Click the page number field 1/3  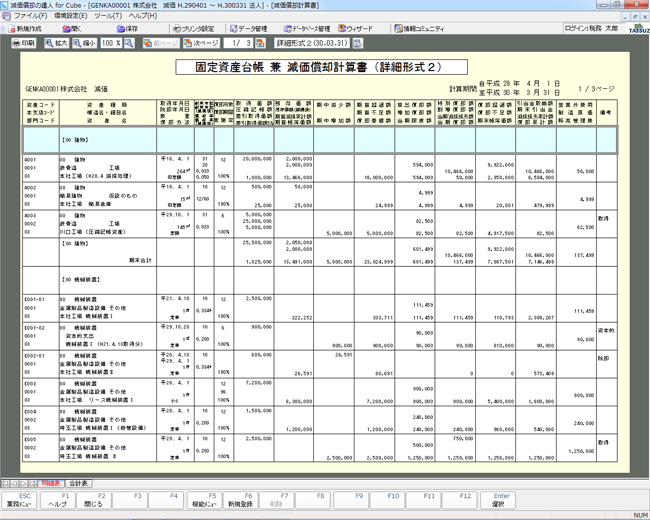pyautogui.click(x=238, y=43)
